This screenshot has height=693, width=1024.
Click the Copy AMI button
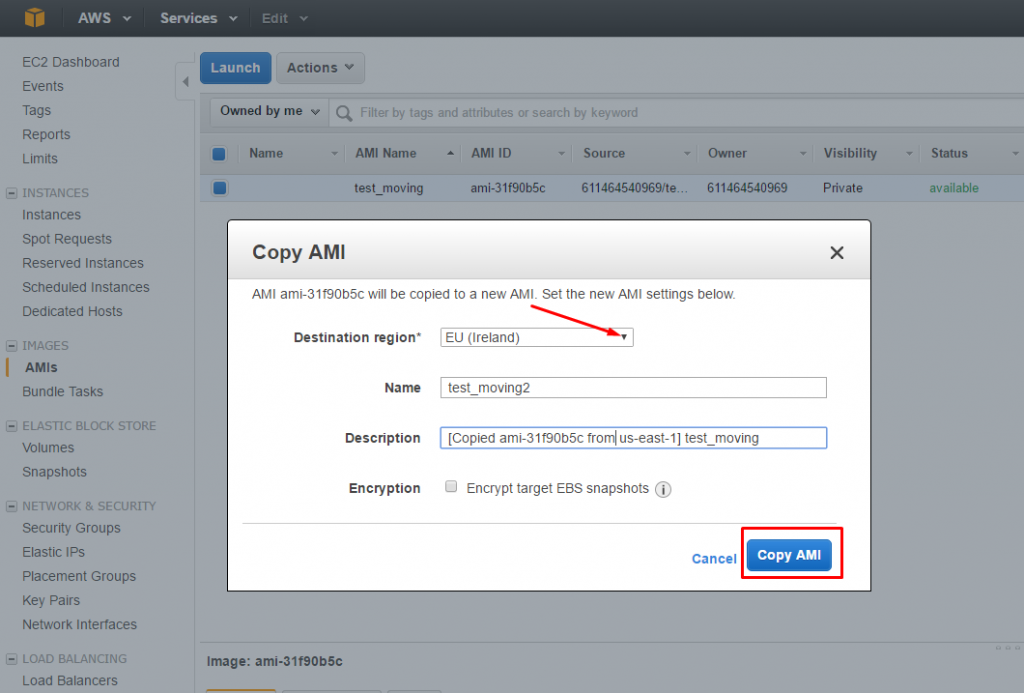point(789,555)
